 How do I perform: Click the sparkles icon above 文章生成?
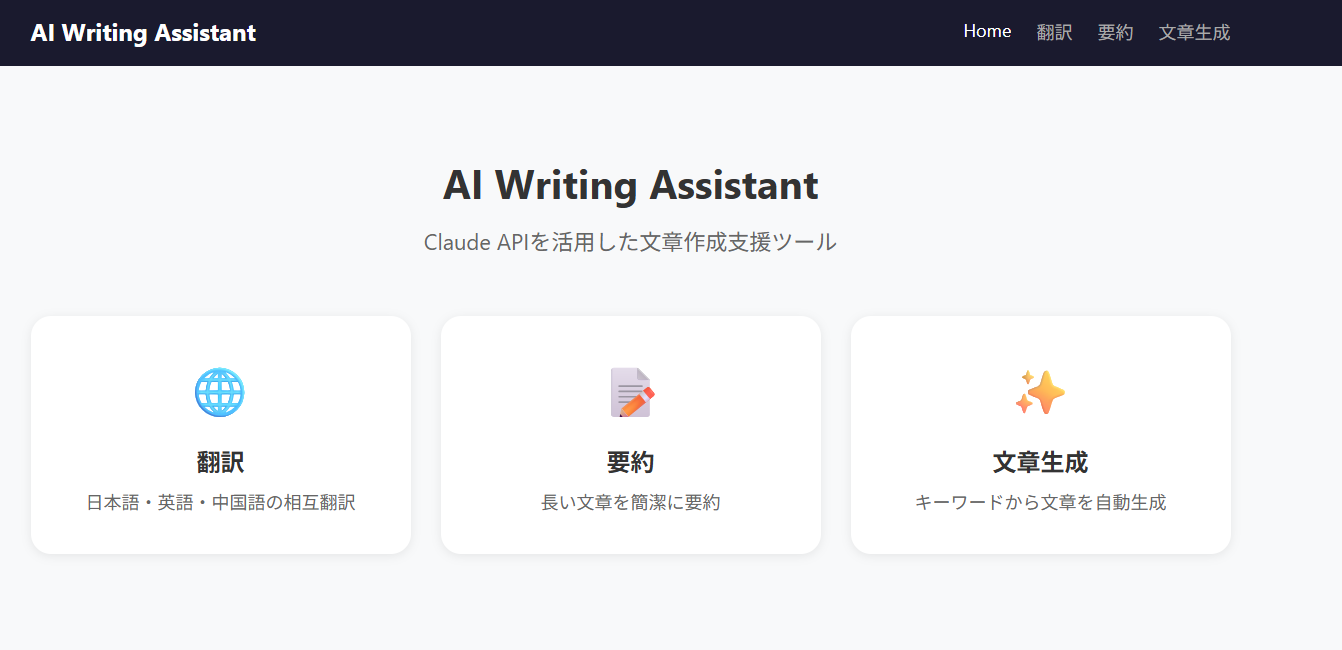[1040, 392]
